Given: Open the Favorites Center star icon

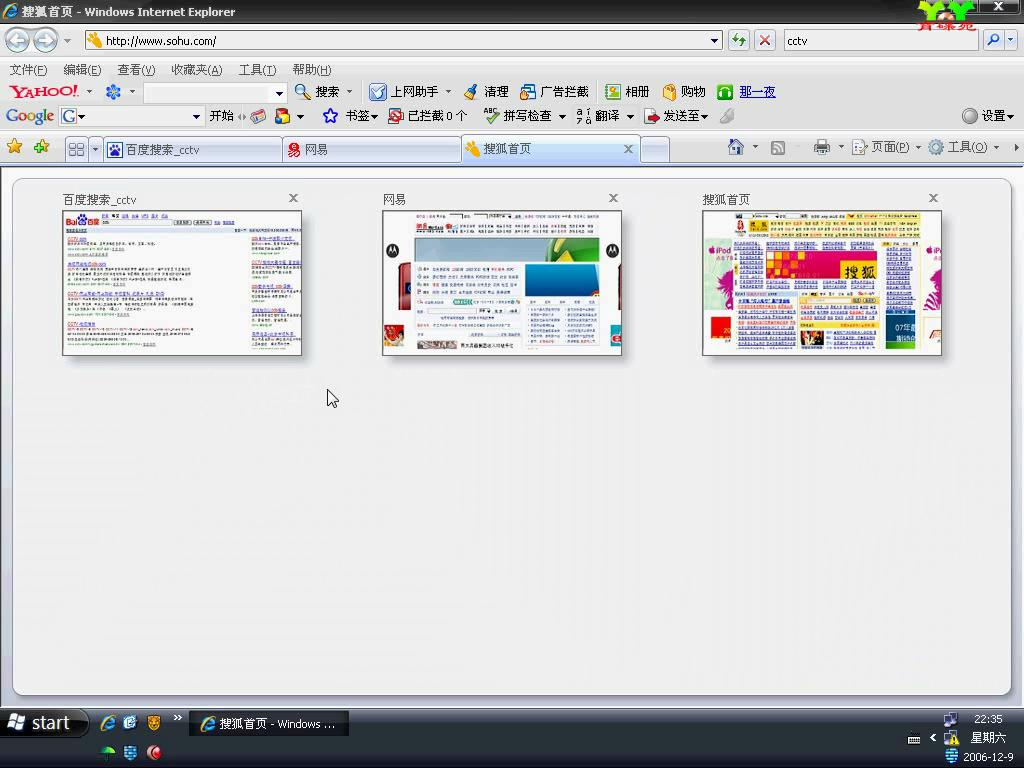Looking at the screenshot, I should (14, 147).
